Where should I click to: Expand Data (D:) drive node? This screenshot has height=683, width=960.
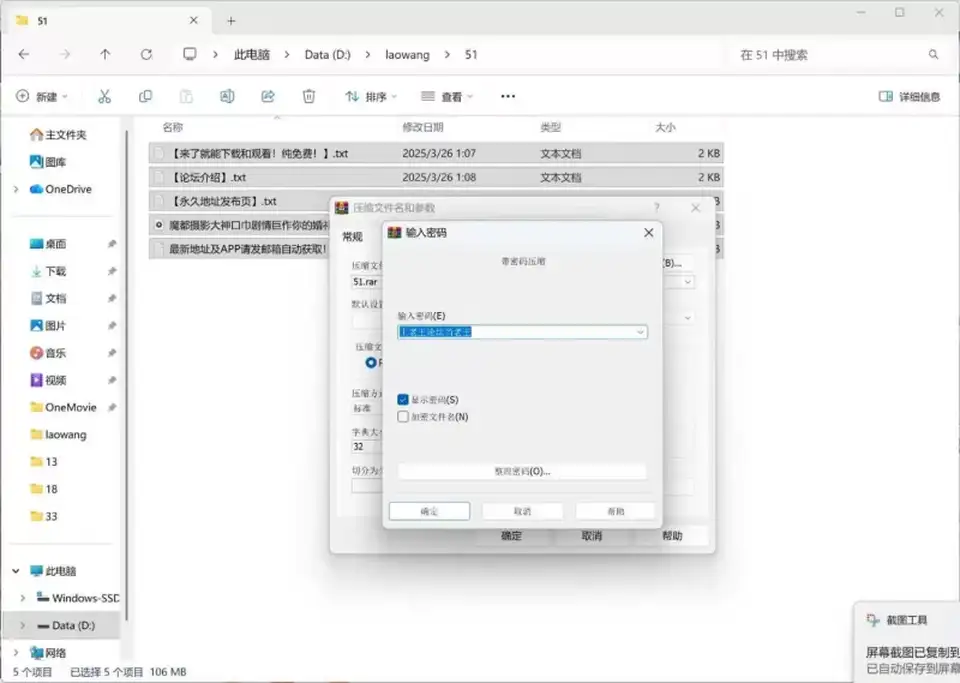click(x=23, y=625)
